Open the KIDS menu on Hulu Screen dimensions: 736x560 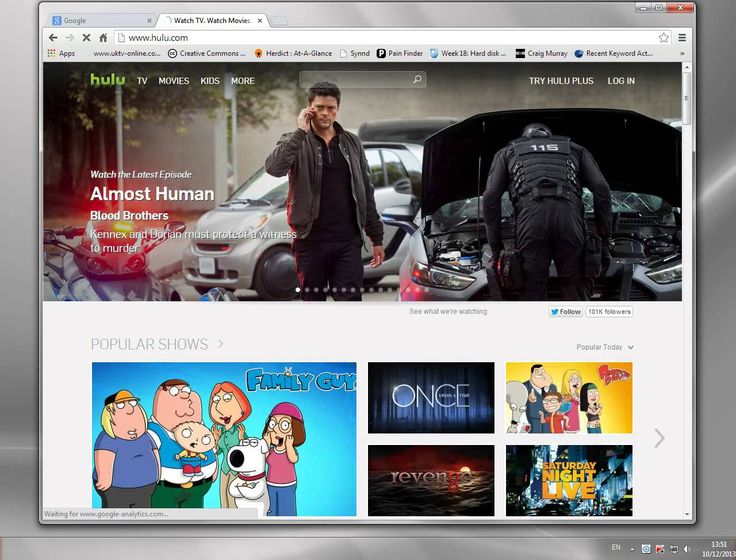pyautogui.click(x=210, y=81)
